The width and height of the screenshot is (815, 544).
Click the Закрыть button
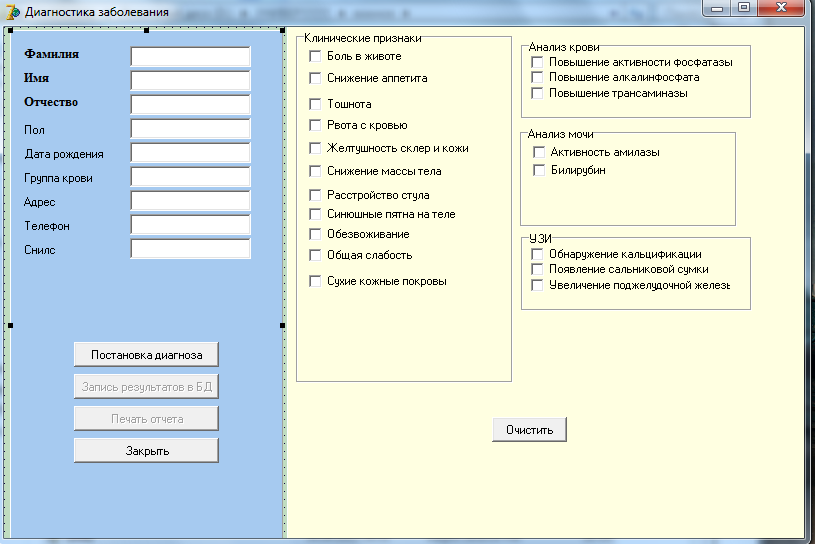[x=146, y=450]
